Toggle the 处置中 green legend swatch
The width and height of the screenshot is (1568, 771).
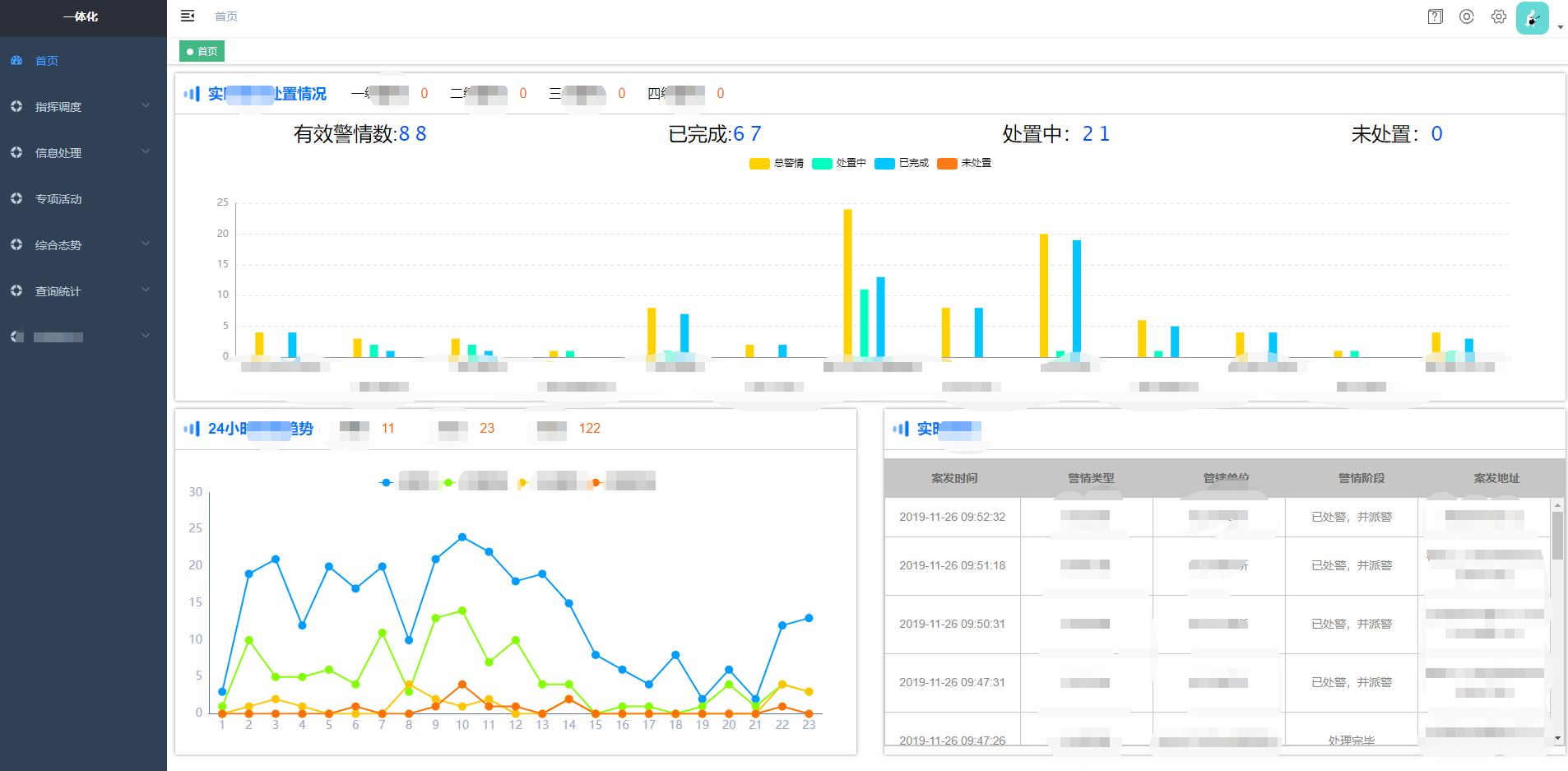(822, 163)
